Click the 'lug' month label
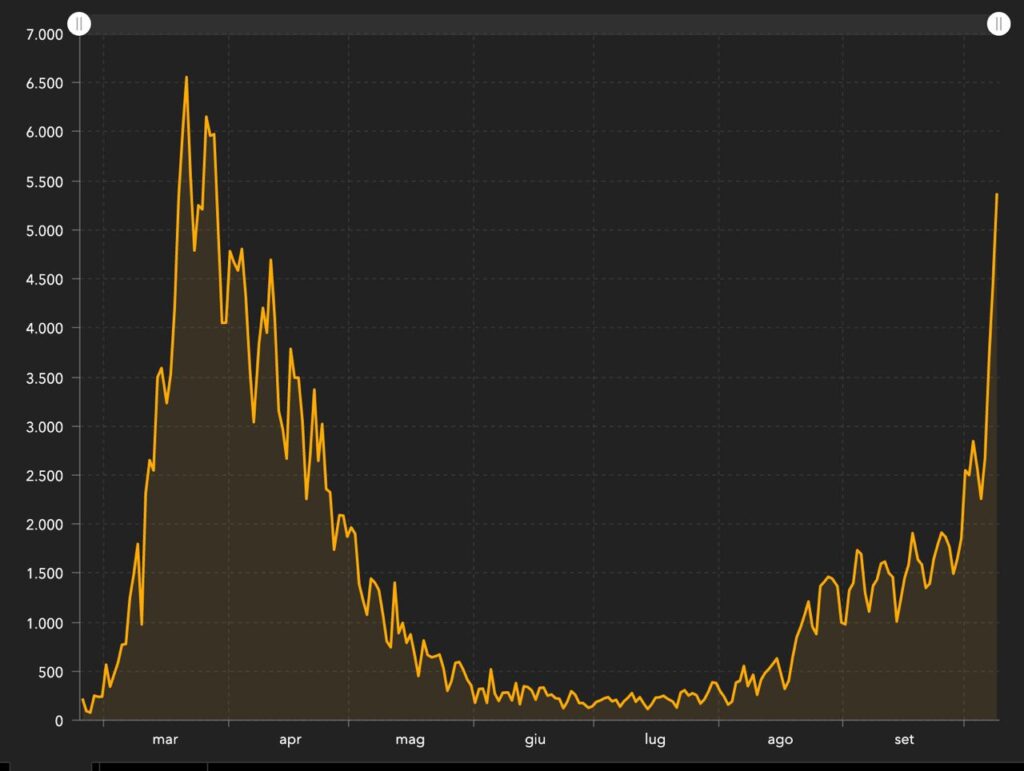The image size is (1024, 771). pos(655,740)
